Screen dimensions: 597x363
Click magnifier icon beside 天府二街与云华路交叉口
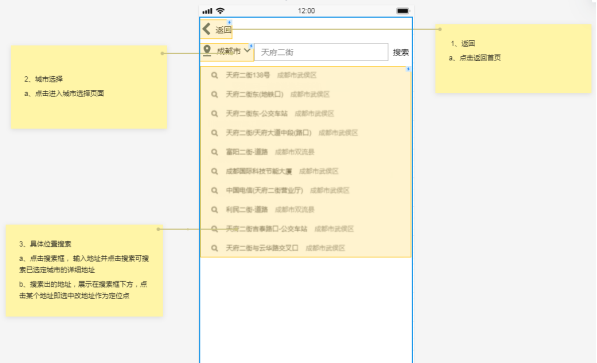(x=215, y=248)
